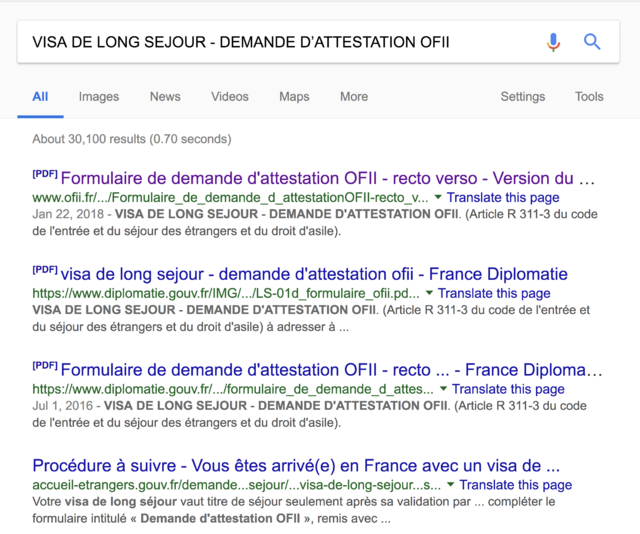The image size is (640, 534).
Task: Open the 'Procédure à suivre - Vous êtes arrivé(e)' result
Action: click(296, 466)
